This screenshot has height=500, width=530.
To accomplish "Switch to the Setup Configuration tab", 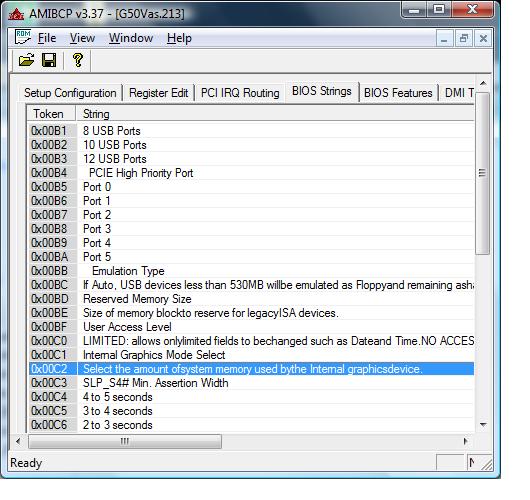I will tap(70, 93).
